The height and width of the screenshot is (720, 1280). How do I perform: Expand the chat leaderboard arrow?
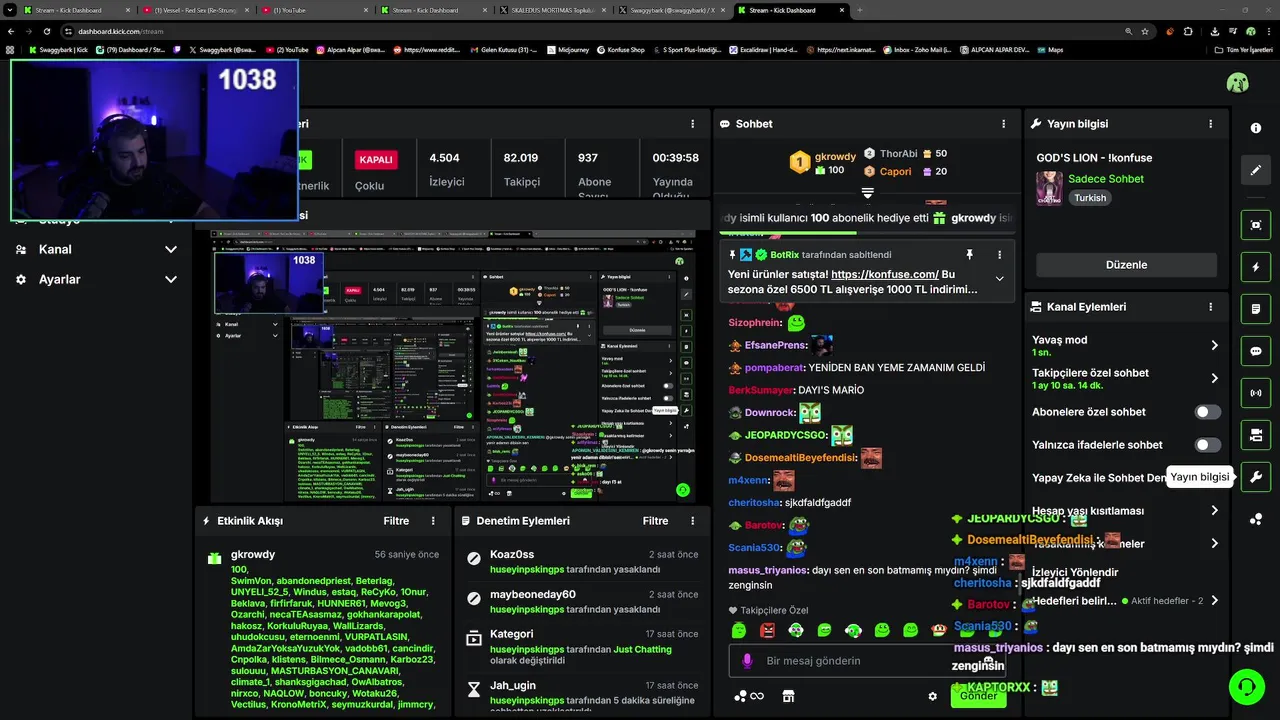point(867,193)
